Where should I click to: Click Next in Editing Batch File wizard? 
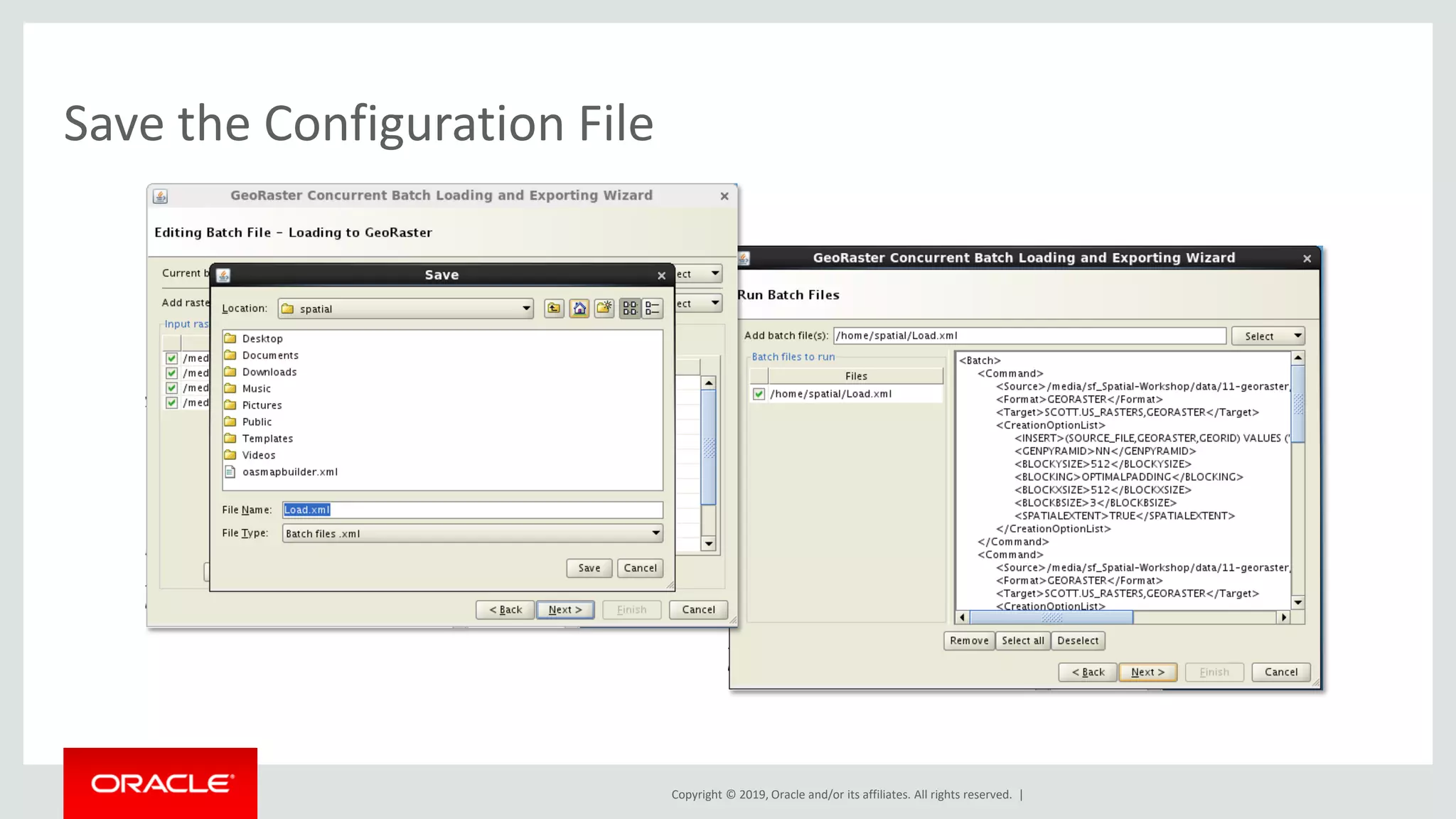(x=565, y=609)
